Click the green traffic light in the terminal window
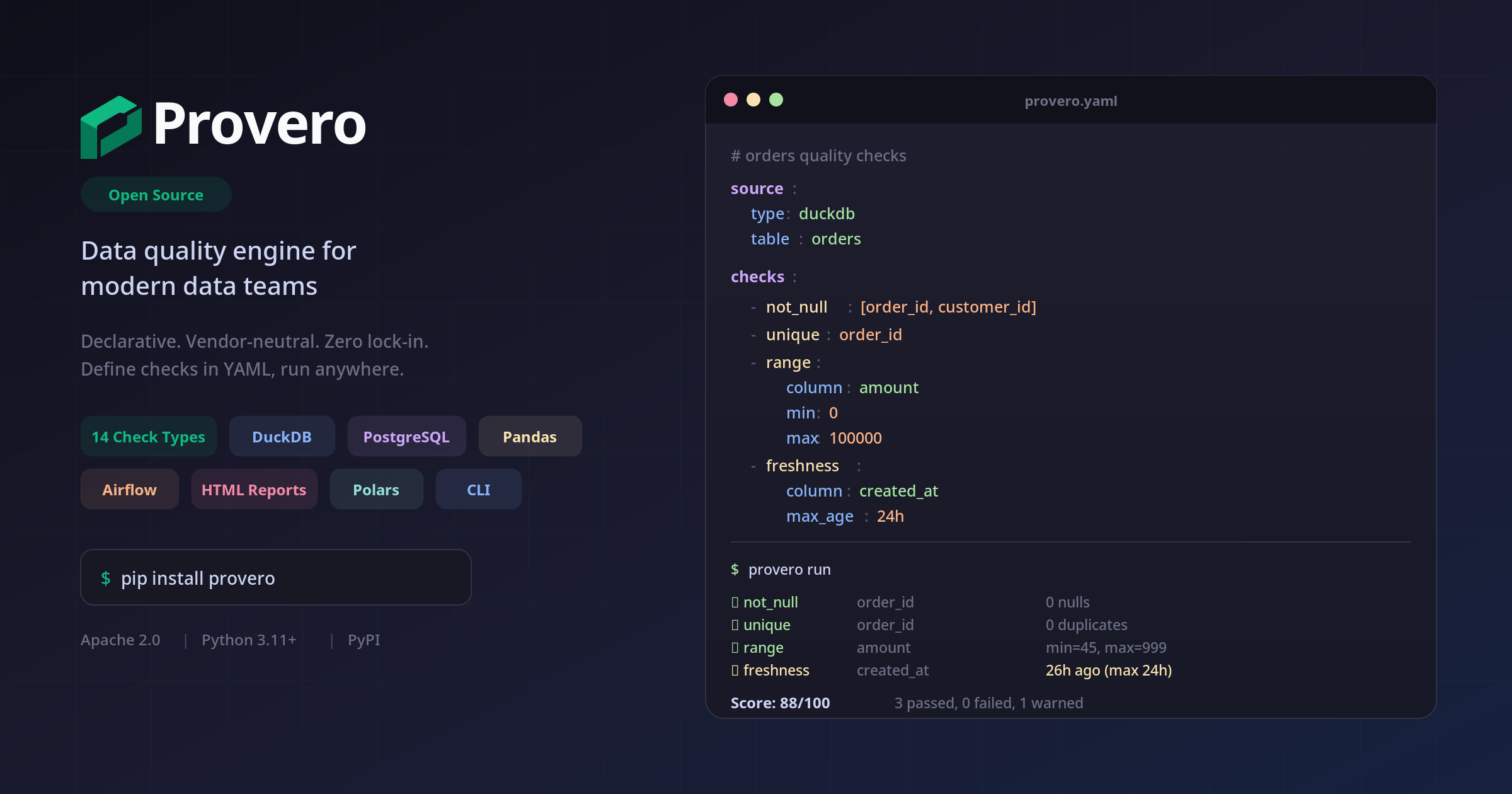The width and height of the screenshot is (1512, 794). (x=777, y=100)
